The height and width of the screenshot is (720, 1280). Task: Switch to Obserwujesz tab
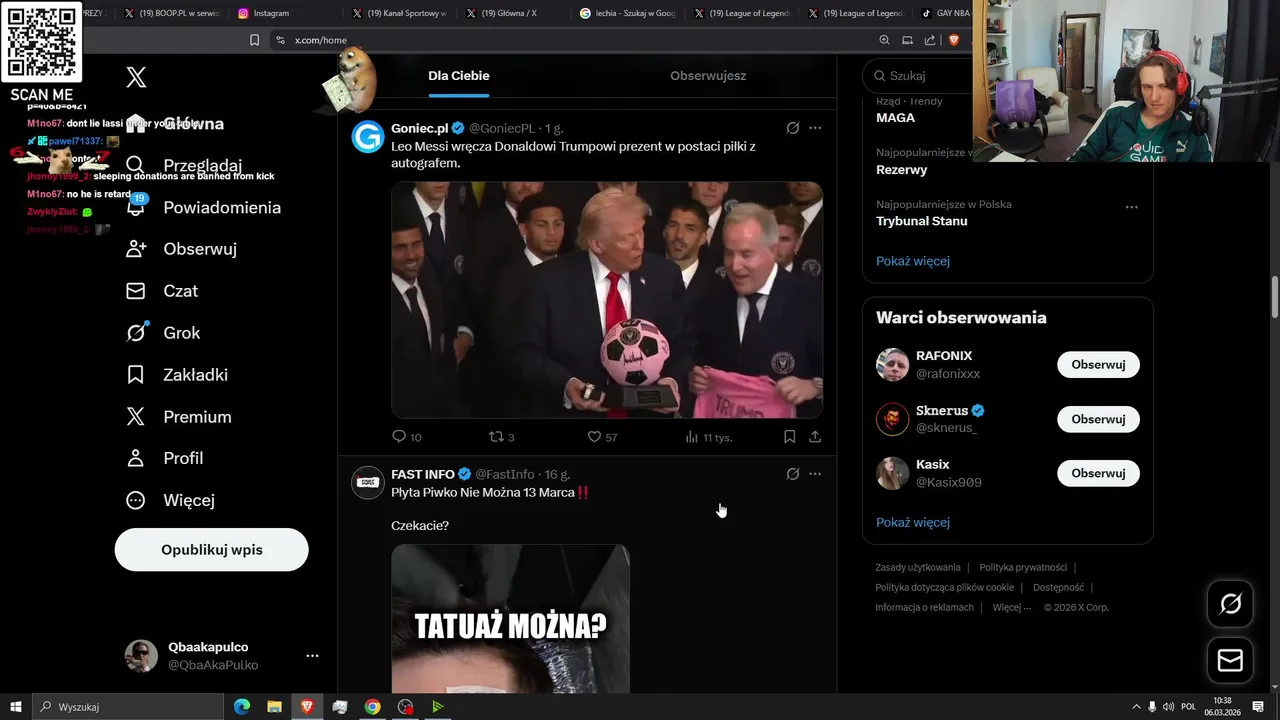(708, 76)
